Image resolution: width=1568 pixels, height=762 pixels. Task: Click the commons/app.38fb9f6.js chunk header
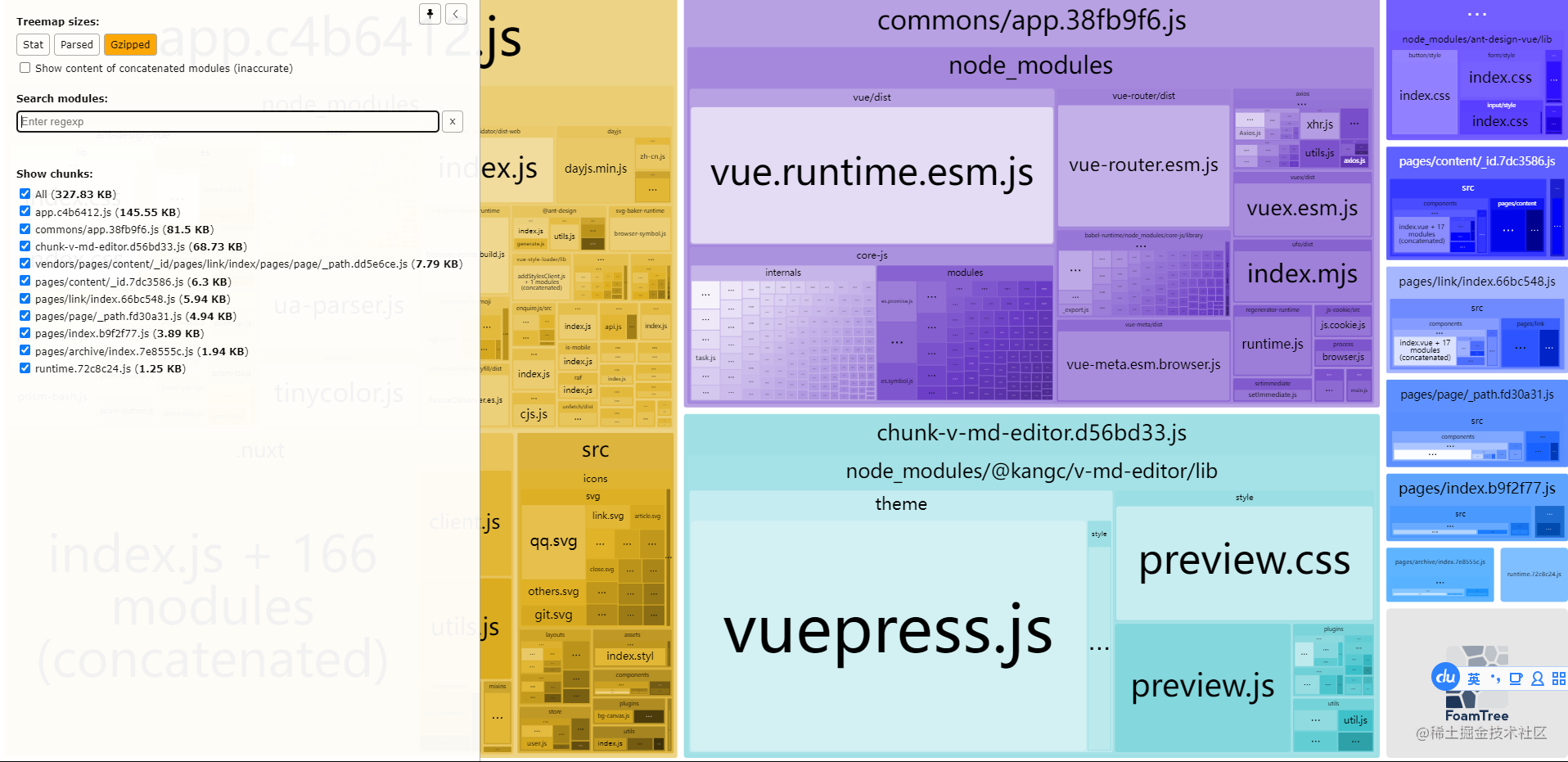pyautogui.click(x=1031, y=21)
